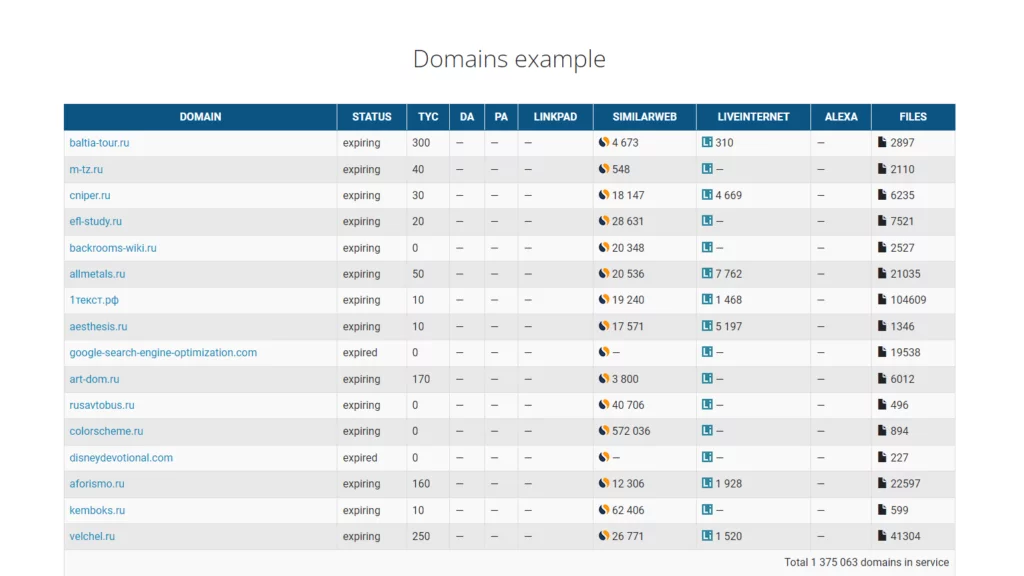This screenshot has height=576, width=1024.
Task: Click file icon next to 104609
Action: click(x=882, y=300)
